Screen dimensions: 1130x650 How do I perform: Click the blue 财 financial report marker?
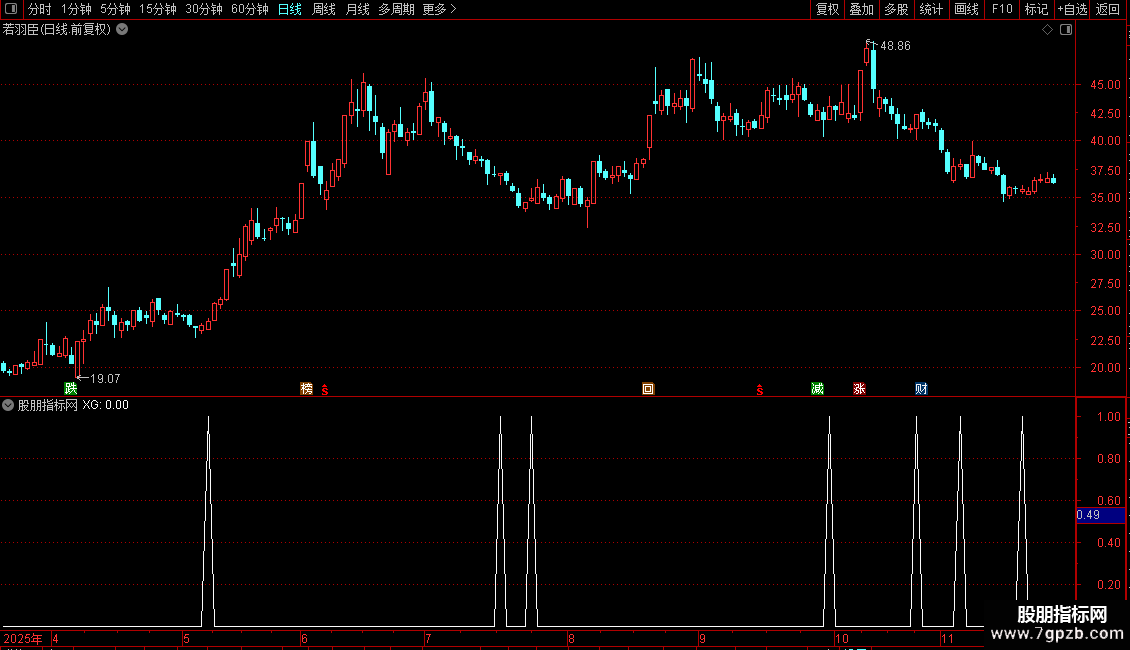921,389
